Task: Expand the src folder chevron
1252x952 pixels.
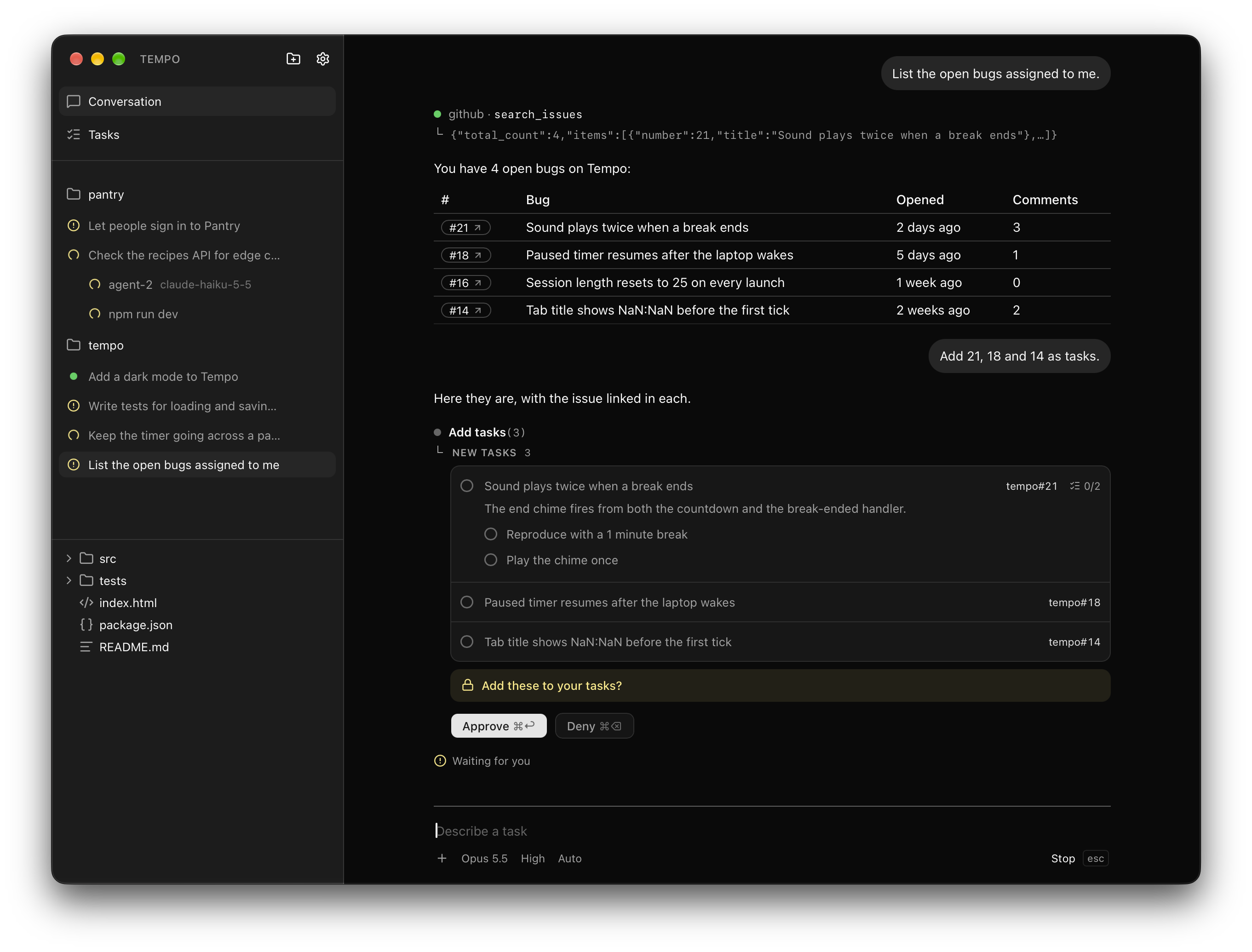Action: click(x=69, y=558)
